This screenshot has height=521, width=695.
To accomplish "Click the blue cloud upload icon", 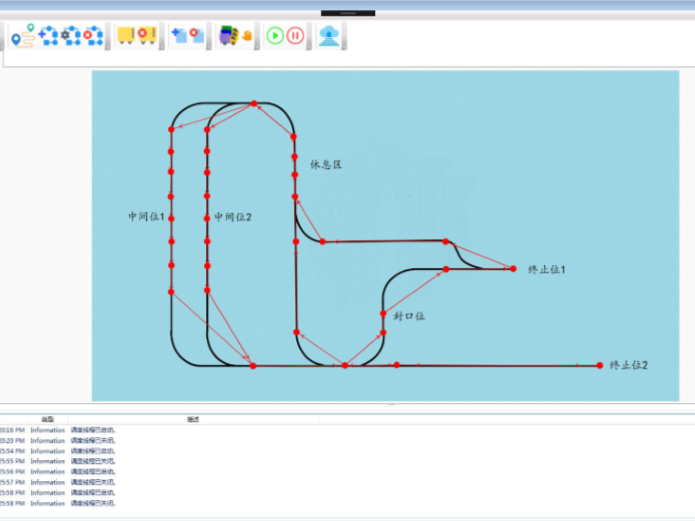I will tap(328, 35).
